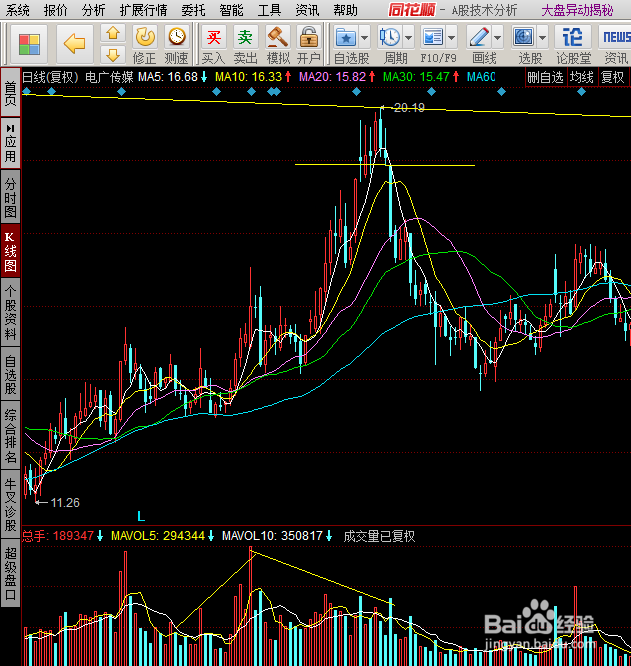Click the 日线(复权) period label
The width and height of the screenshot is (631, 666).
[51, 77]
